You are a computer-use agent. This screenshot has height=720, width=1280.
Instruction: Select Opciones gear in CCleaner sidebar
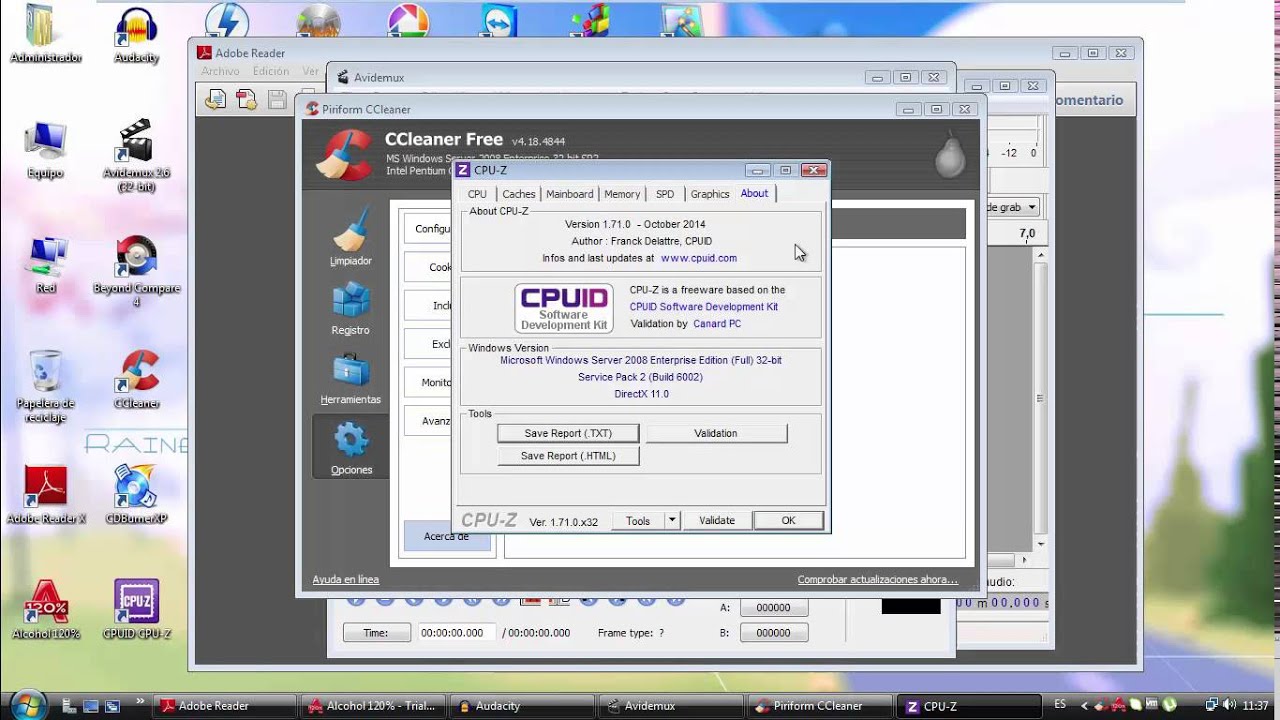(x=351, y=447)
